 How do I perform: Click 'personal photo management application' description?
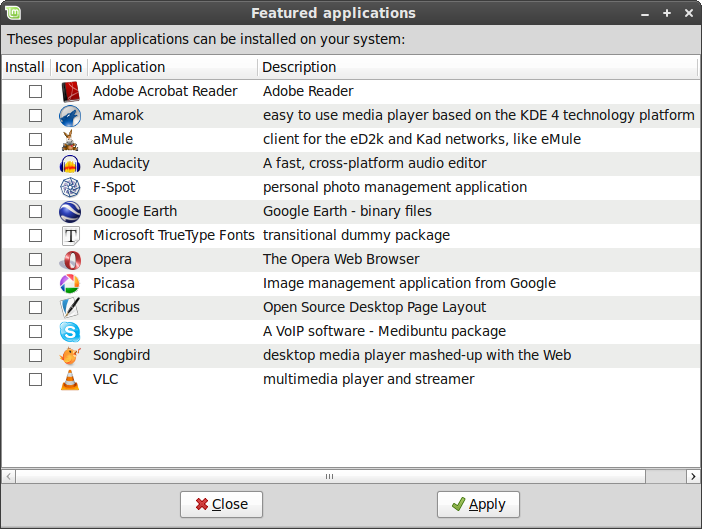pos(395,188)
